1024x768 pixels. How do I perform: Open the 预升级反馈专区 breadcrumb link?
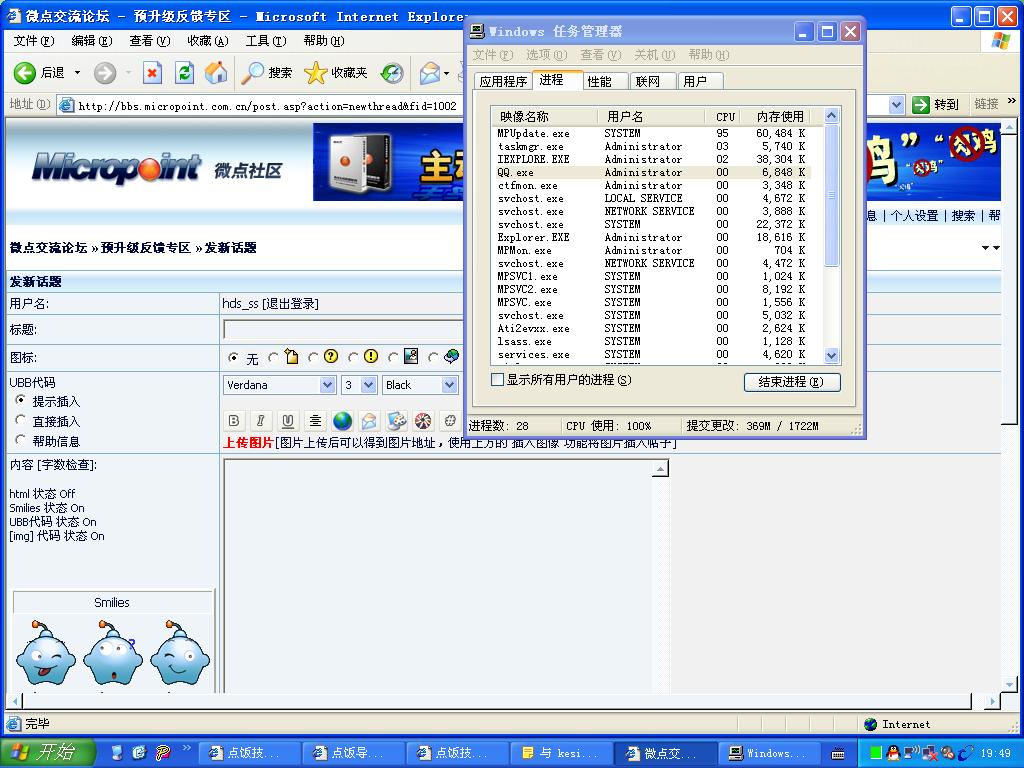146,248
